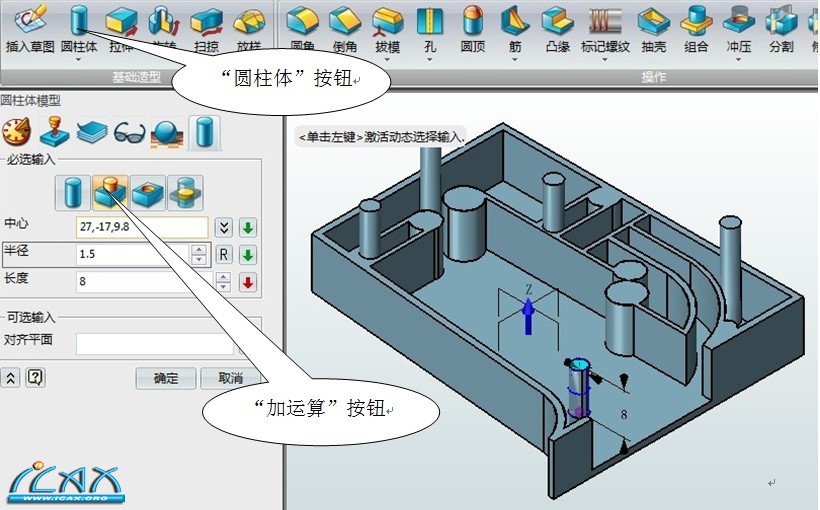The height and width of the screenshot is (510, 820).
Task: Click the 中心 coordinate input field
Action: [x=142, y=228]
